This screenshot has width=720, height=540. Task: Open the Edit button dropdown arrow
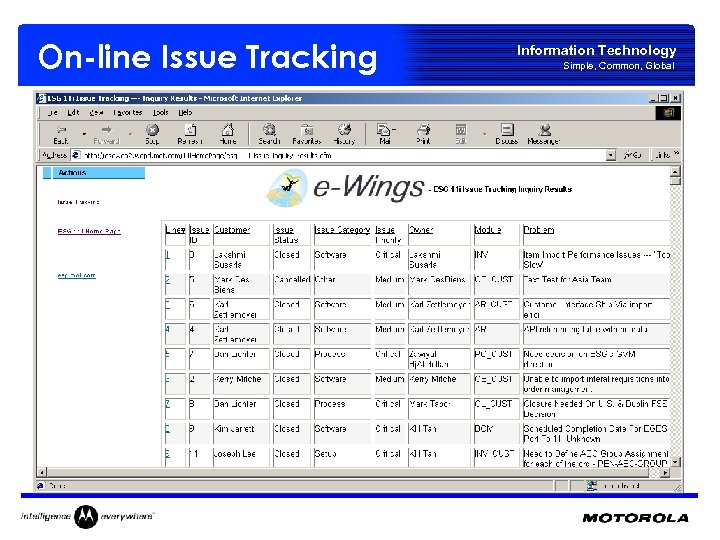click(x=484, y=134)
